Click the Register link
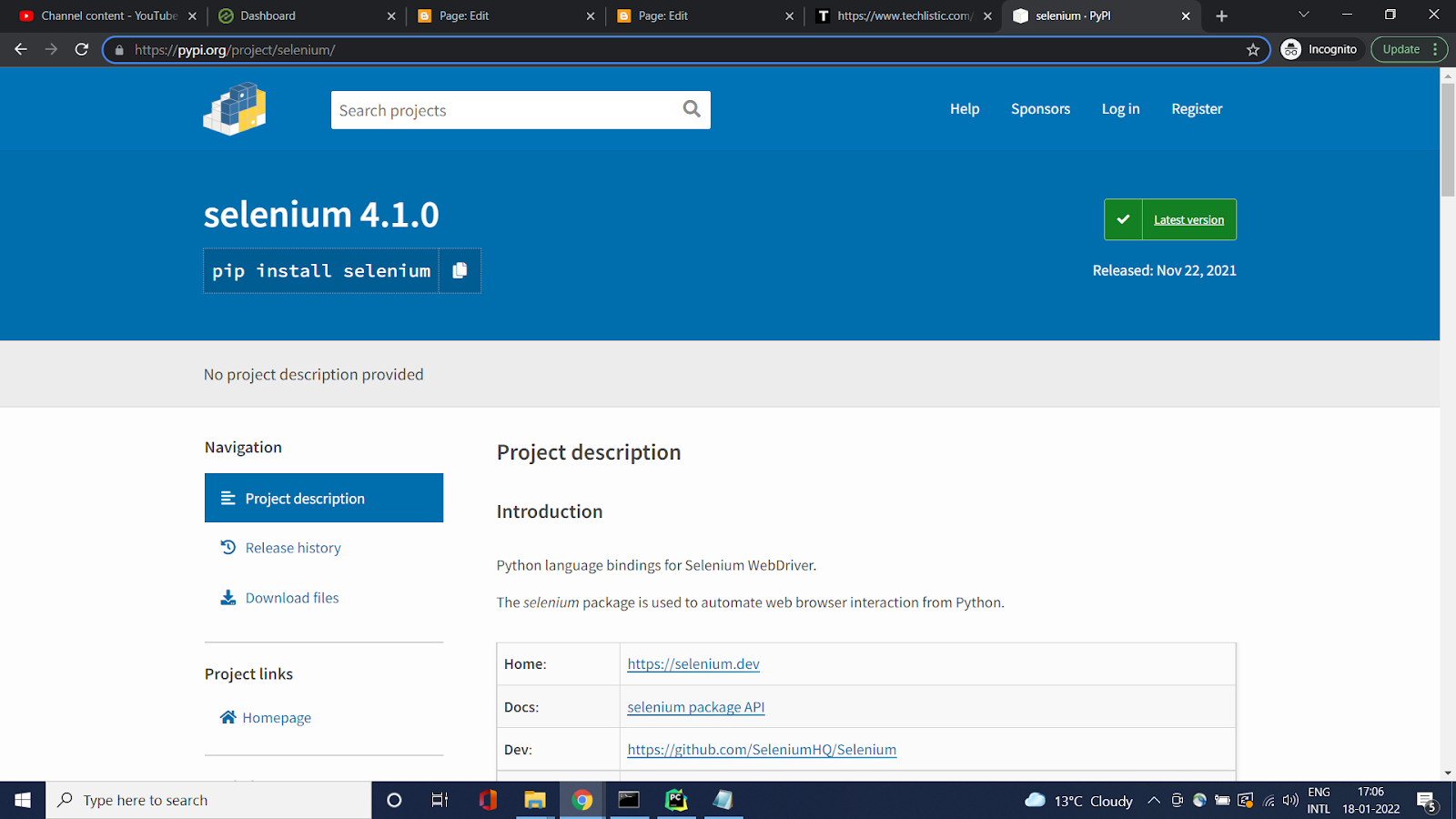Image resolution: width=1456 pixels, height=819 pixels. [1197, 109]
